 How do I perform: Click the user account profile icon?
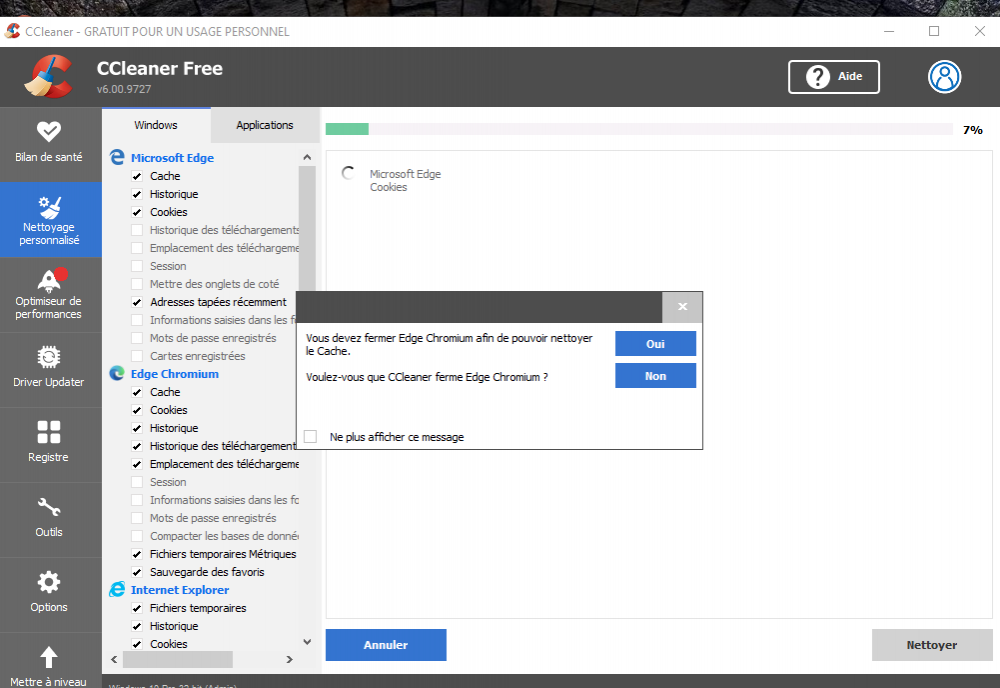[944, 77]
